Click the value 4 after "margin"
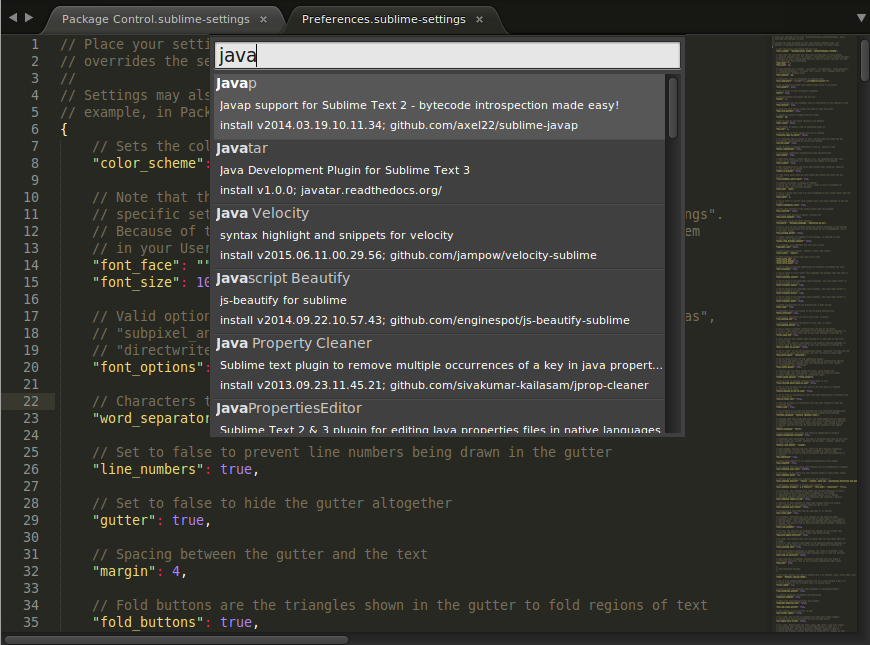 click(176, 571)
